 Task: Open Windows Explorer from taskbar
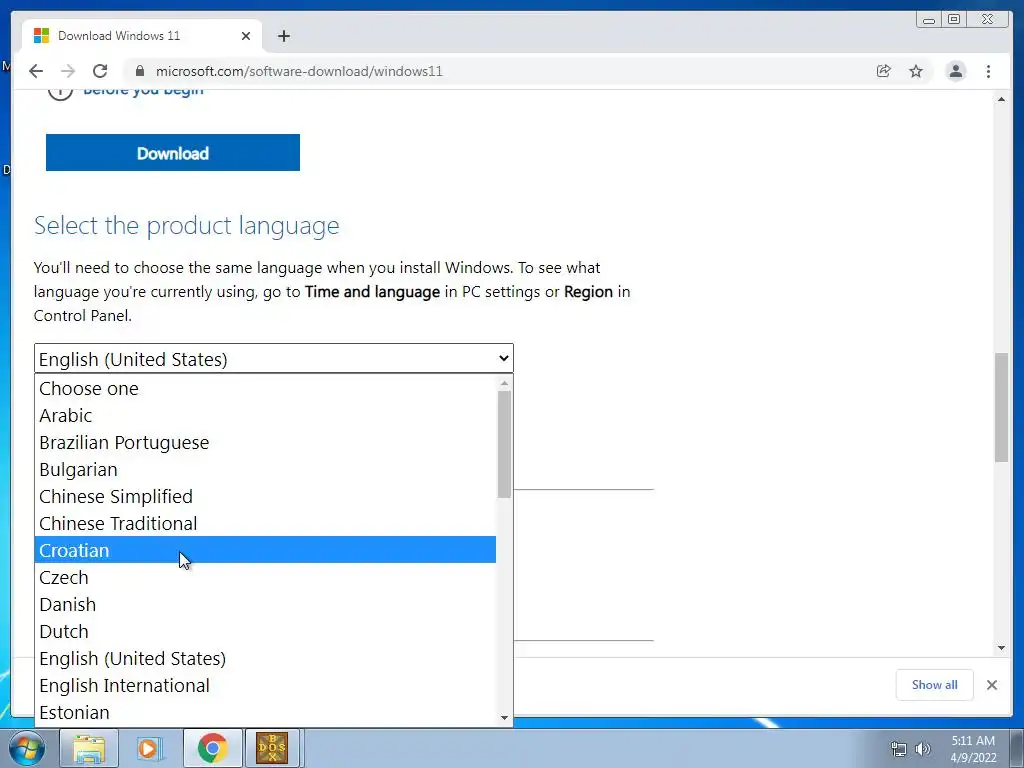89,748
